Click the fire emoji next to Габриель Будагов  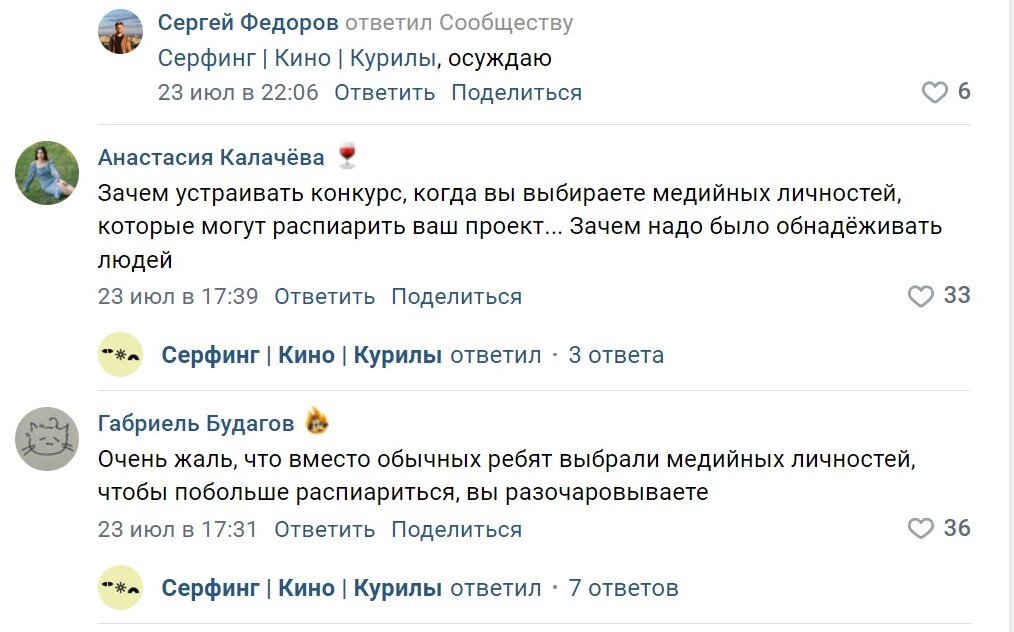[x=316, y=421]
